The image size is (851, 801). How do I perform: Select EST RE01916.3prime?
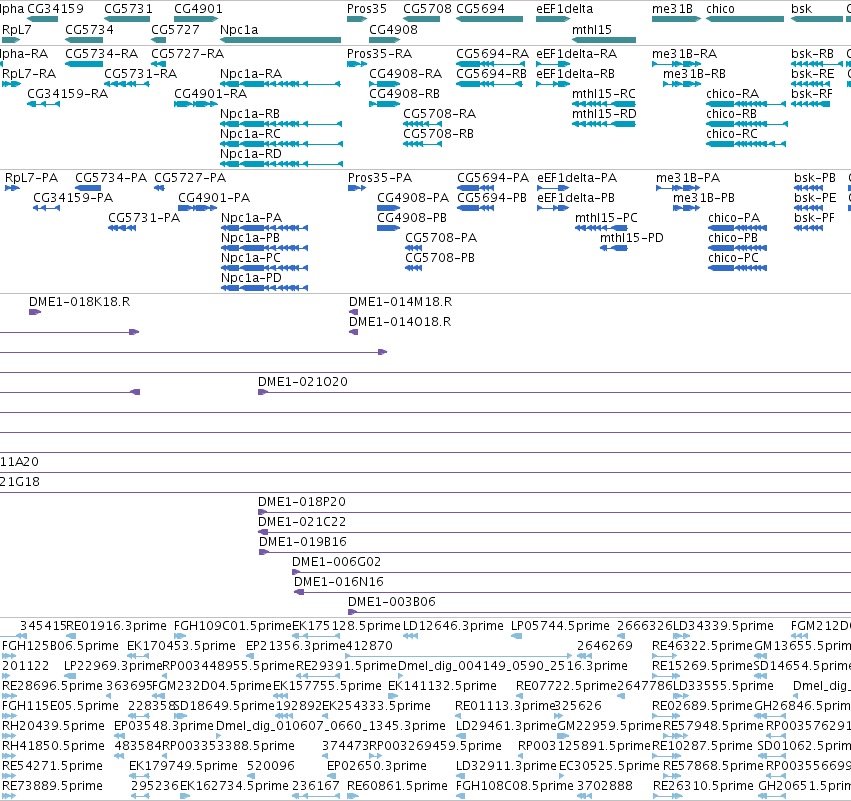pyautogui.click(x=71, y=636)
